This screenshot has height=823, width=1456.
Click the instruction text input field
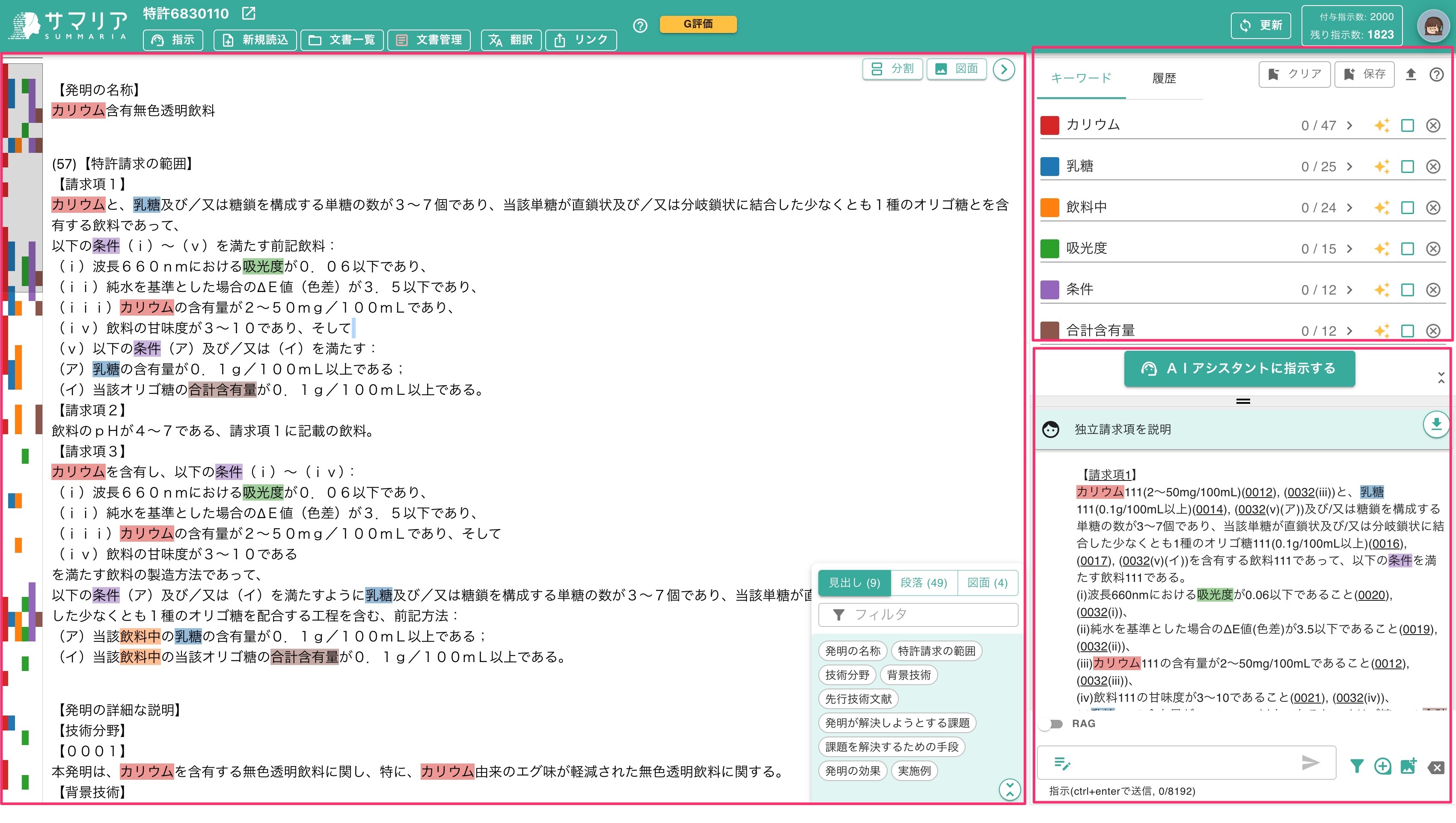click(1186, 763)
